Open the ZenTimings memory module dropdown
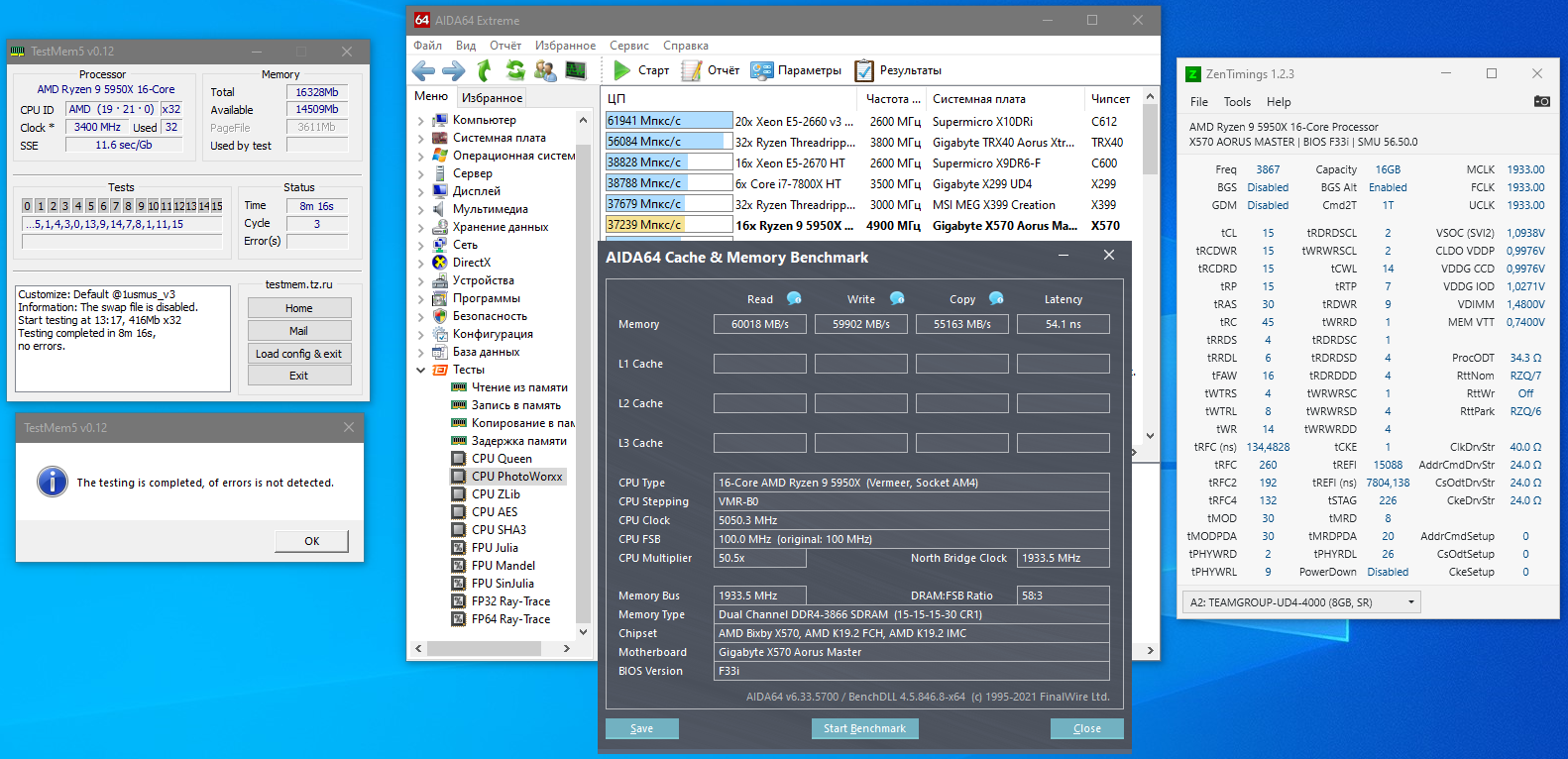The height and width of the screenshot is (759, 1568). tap(1302, 602)
